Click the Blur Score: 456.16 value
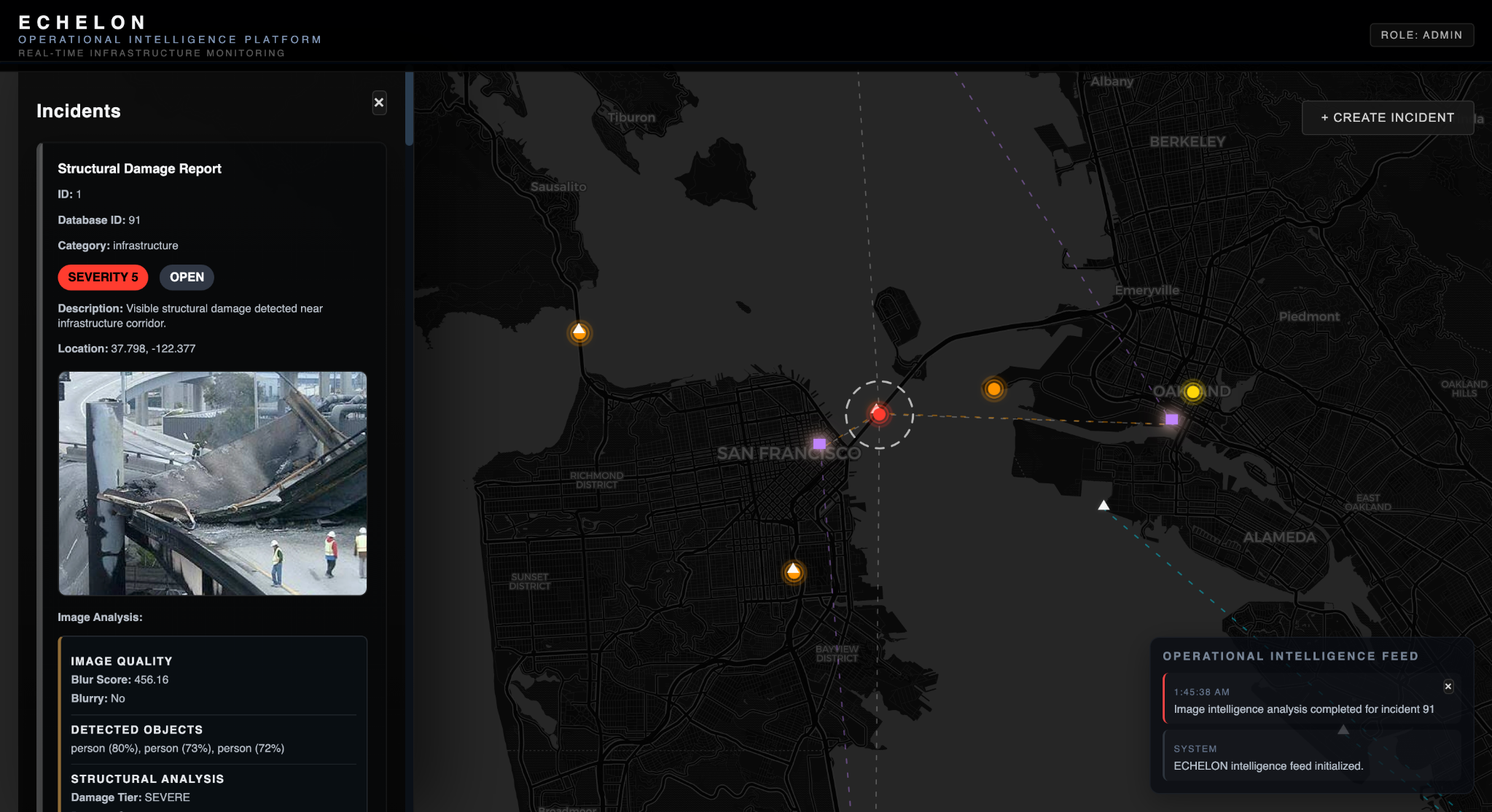The width and height of the screenshot is (1492, 812). click(x=120, y=679)
